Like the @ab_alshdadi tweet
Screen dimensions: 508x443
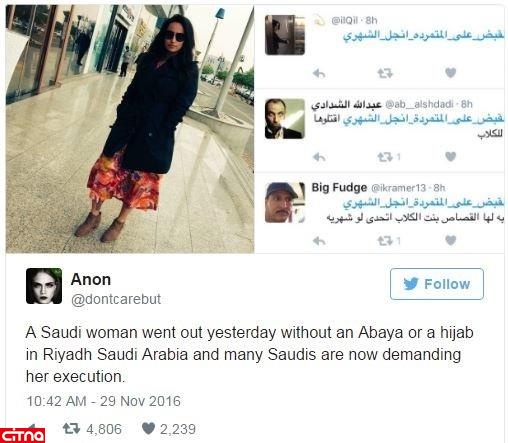click(x=450, y=156)
